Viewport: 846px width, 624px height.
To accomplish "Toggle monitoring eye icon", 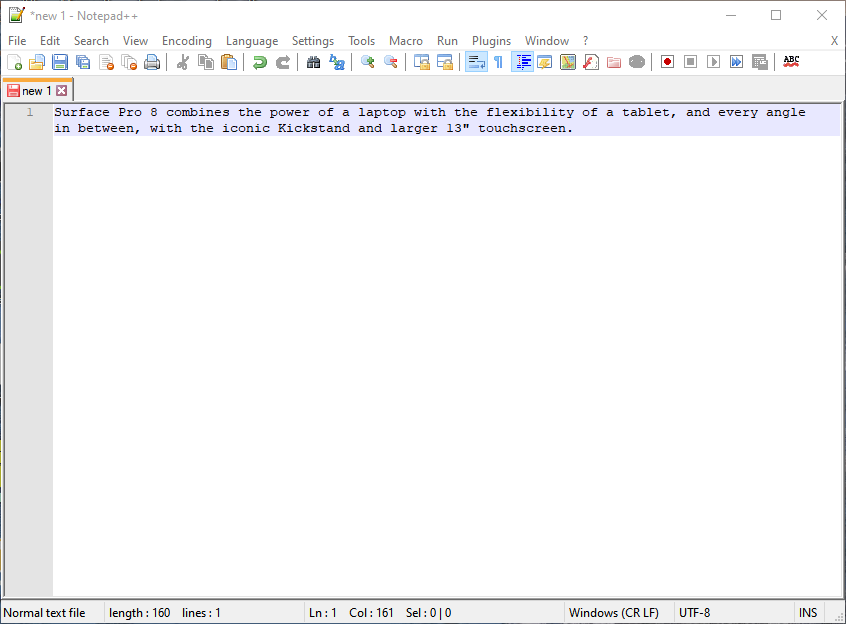I will (x=637, y=63).
